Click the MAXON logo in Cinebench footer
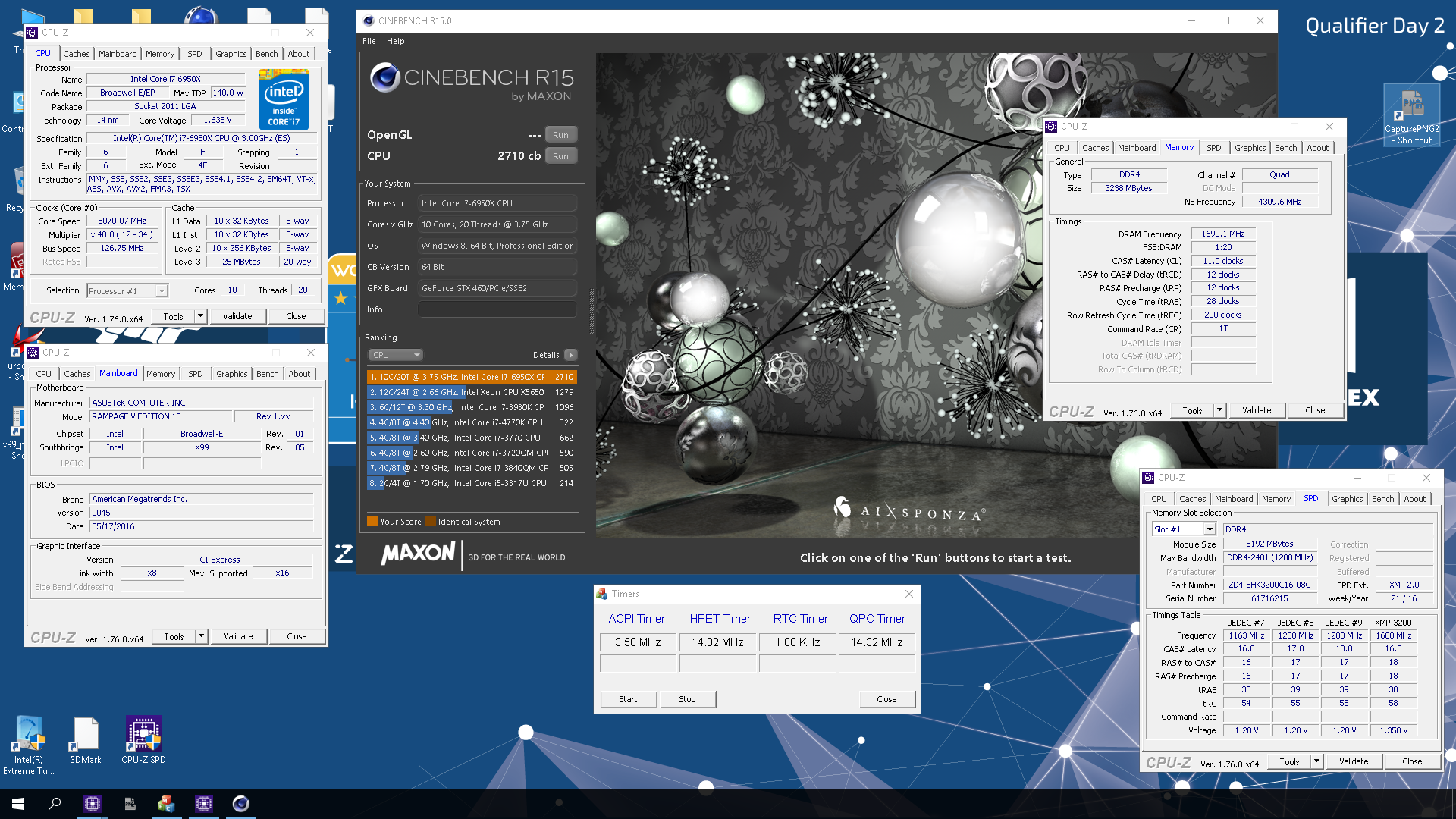The image size is (1456, 819). (418, 554)
